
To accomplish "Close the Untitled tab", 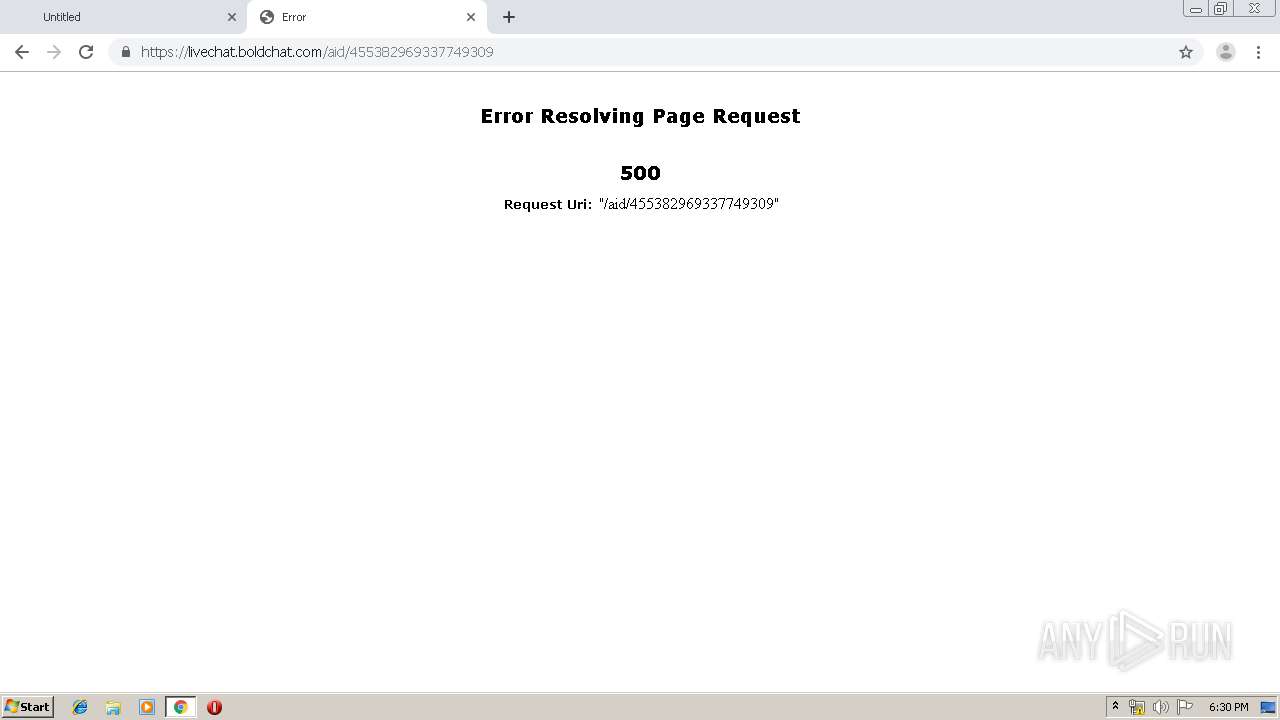I will point(232,17).
